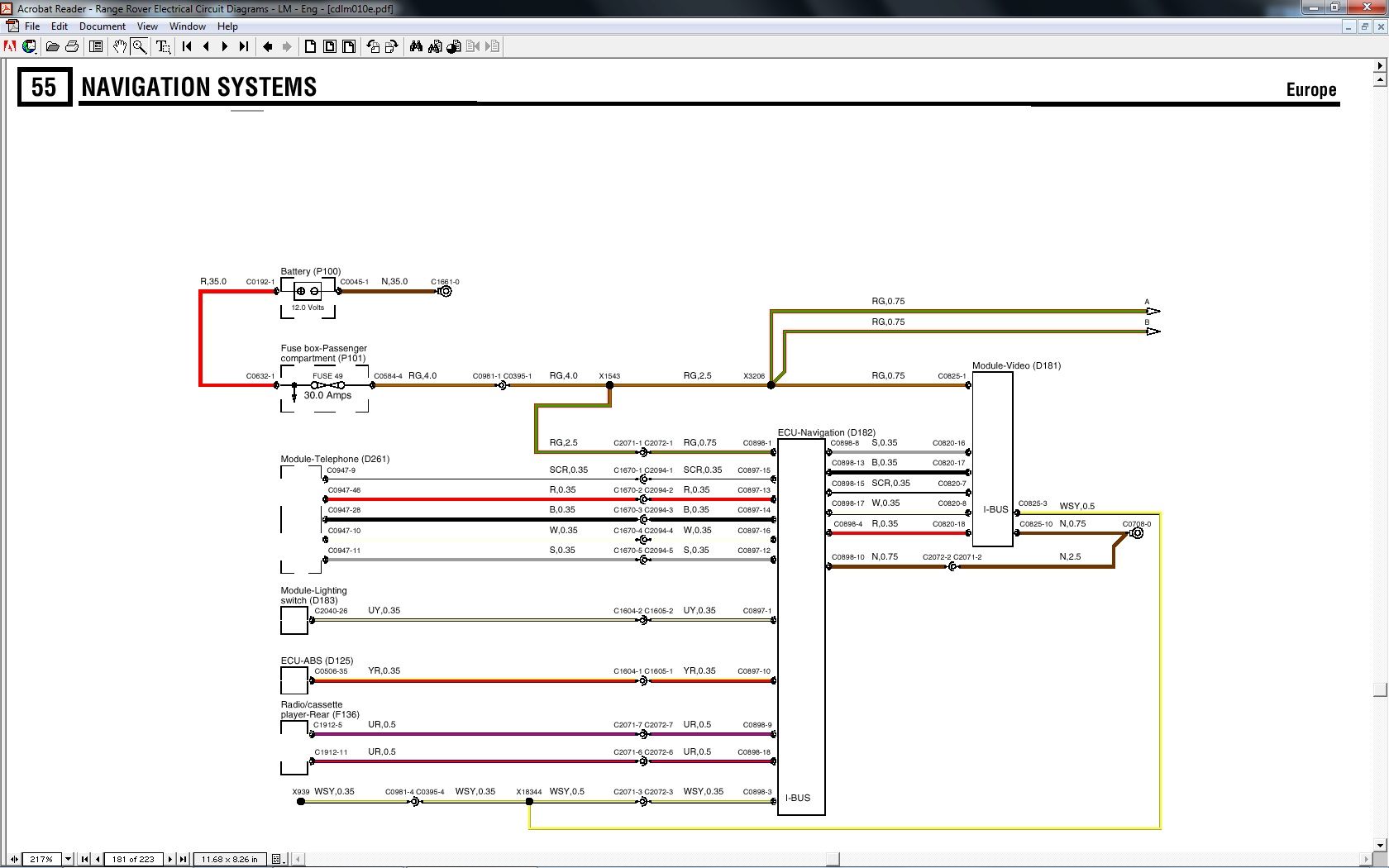Click the 11.68 x 8.26 in page size
This screenshot has width=1389, height=868.
[229, 859]
